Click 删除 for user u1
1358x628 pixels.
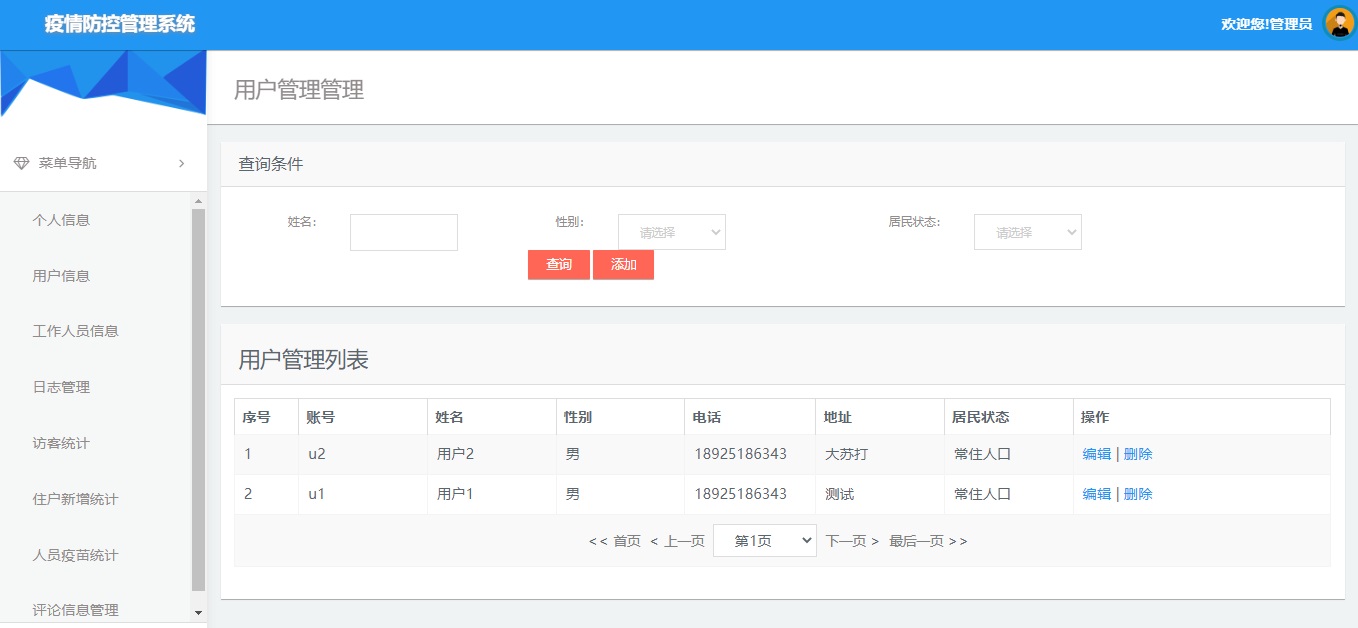(x=1138, y=493)
